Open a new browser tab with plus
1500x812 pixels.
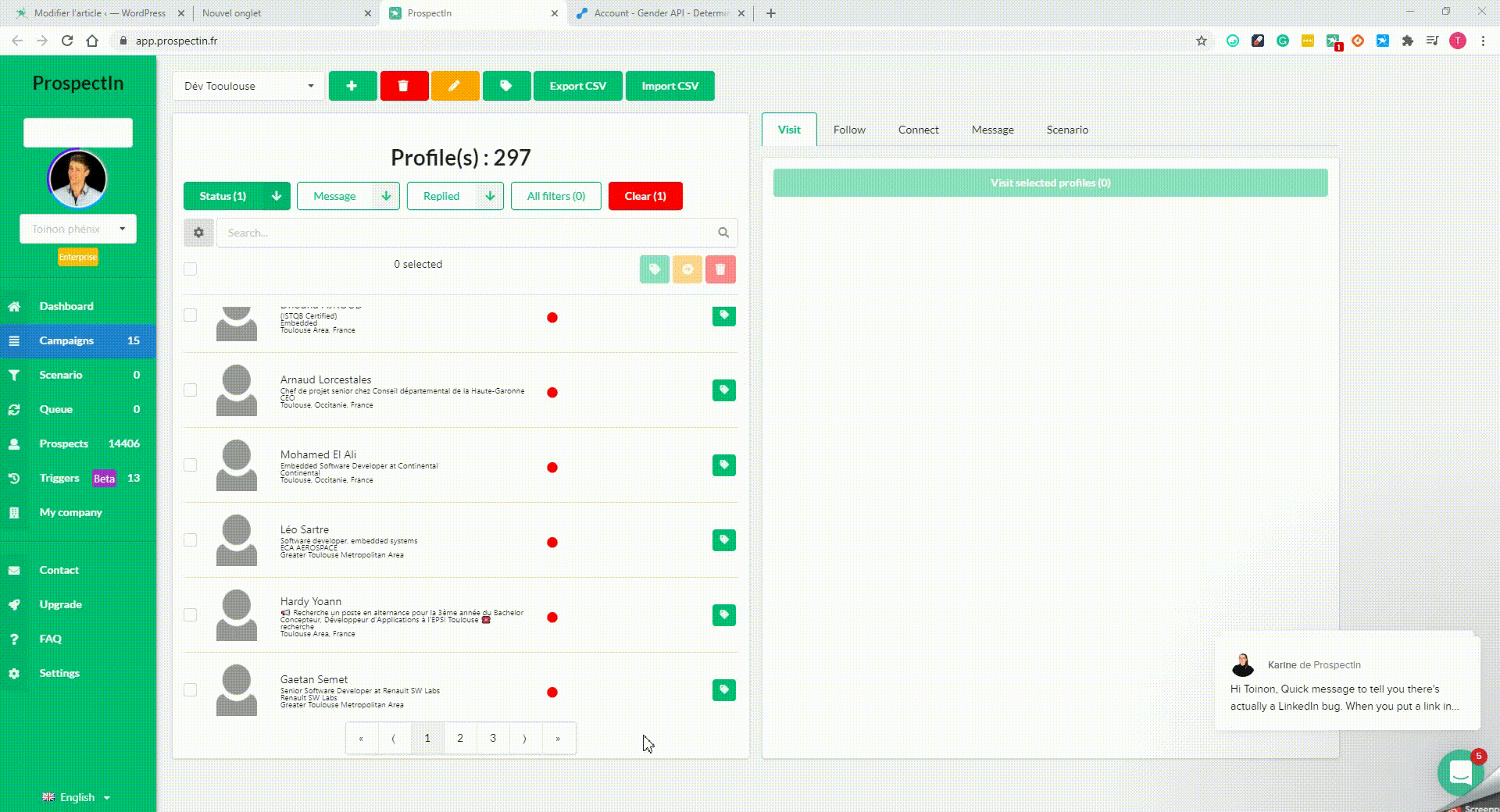771,13
